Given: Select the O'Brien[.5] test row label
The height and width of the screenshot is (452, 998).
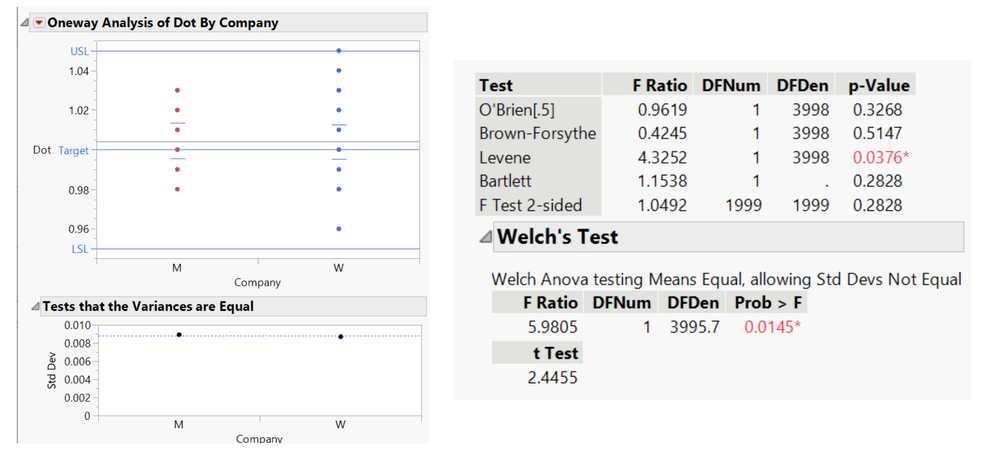Looking at the screenshot, I should (x=517, y=109).
